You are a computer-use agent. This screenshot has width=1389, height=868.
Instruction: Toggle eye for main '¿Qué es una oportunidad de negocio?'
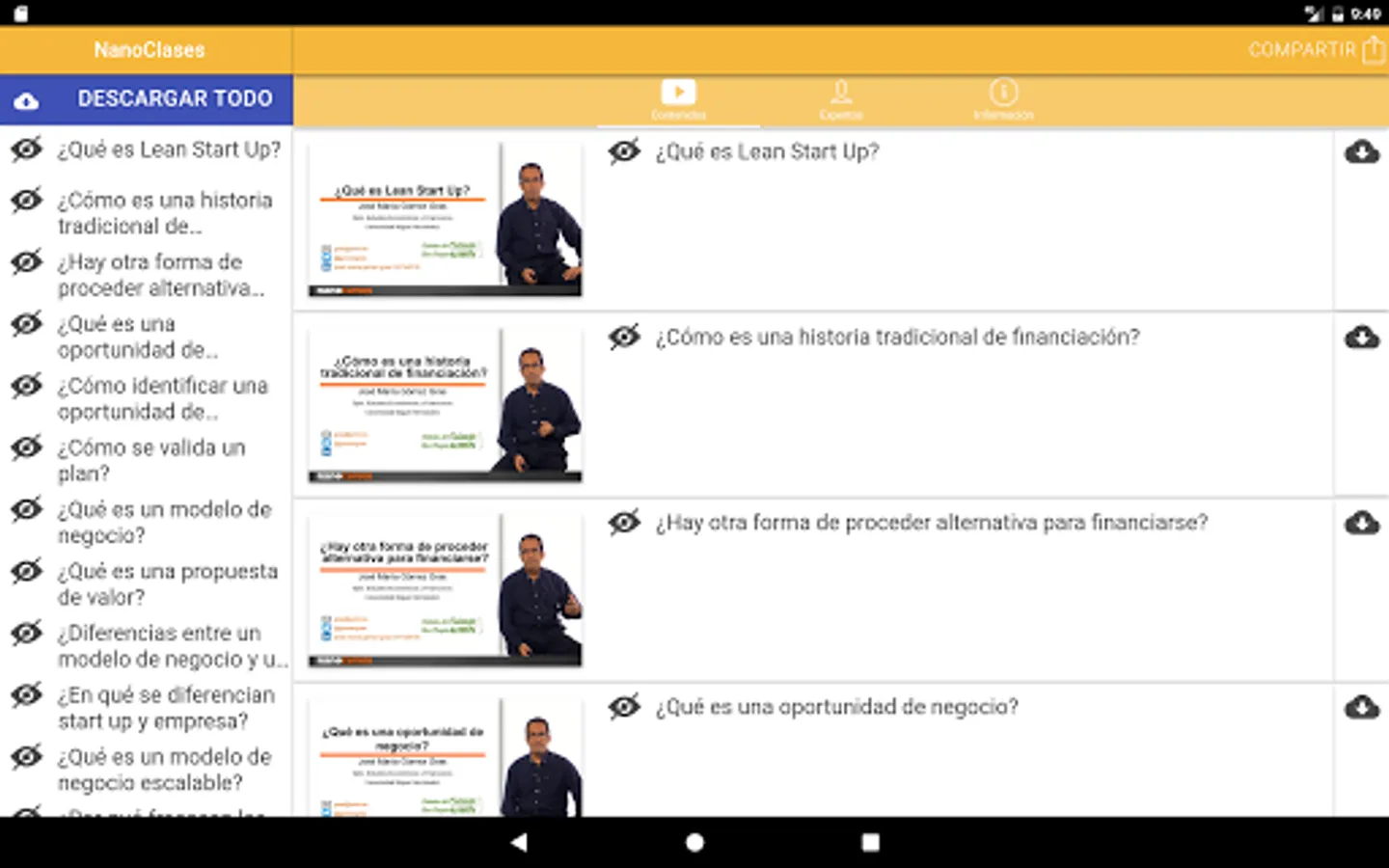click(624, 707)
